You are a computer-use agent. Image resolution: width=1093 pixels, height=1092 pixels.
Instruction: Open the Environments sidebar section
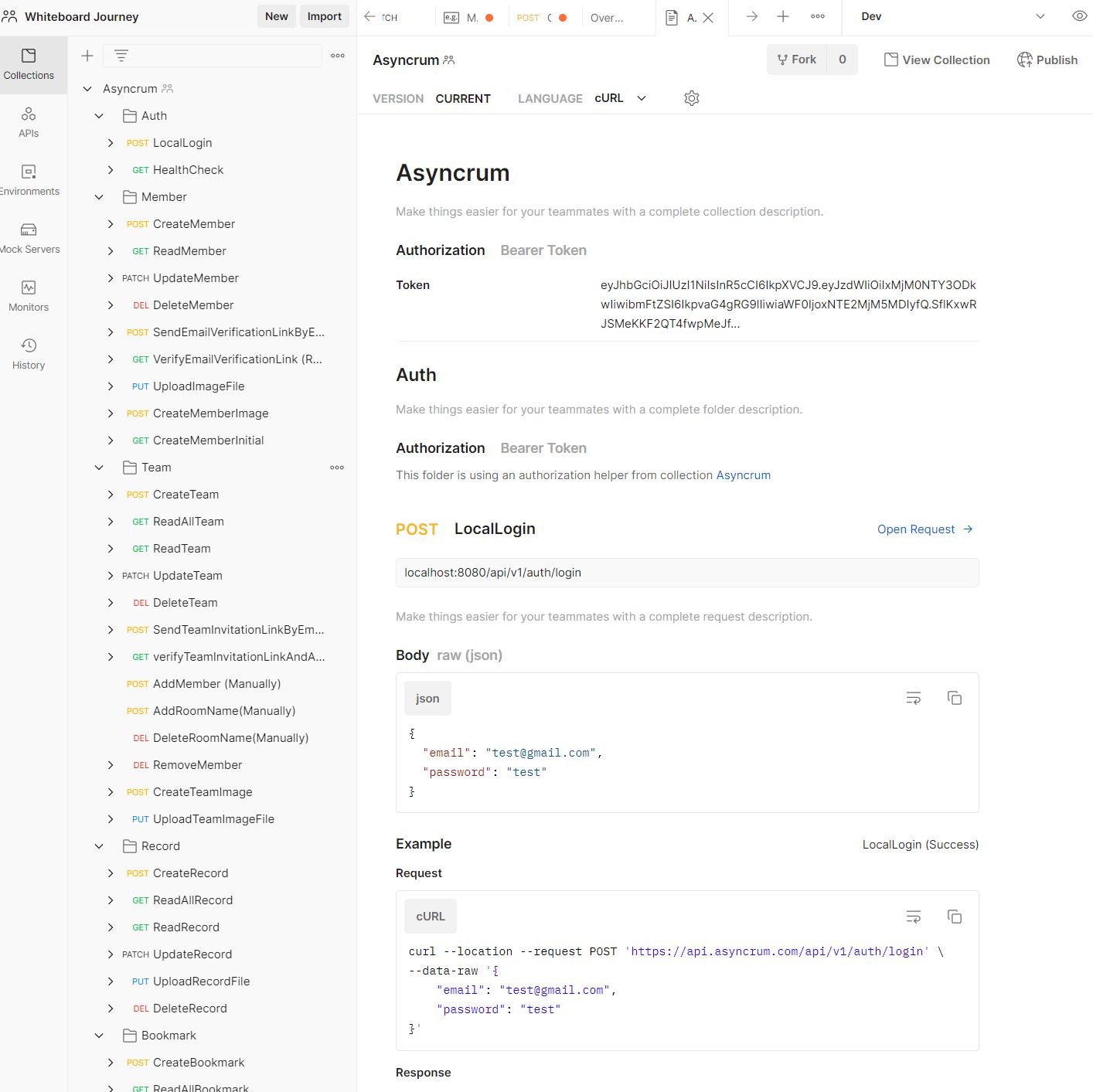[29, 181]
